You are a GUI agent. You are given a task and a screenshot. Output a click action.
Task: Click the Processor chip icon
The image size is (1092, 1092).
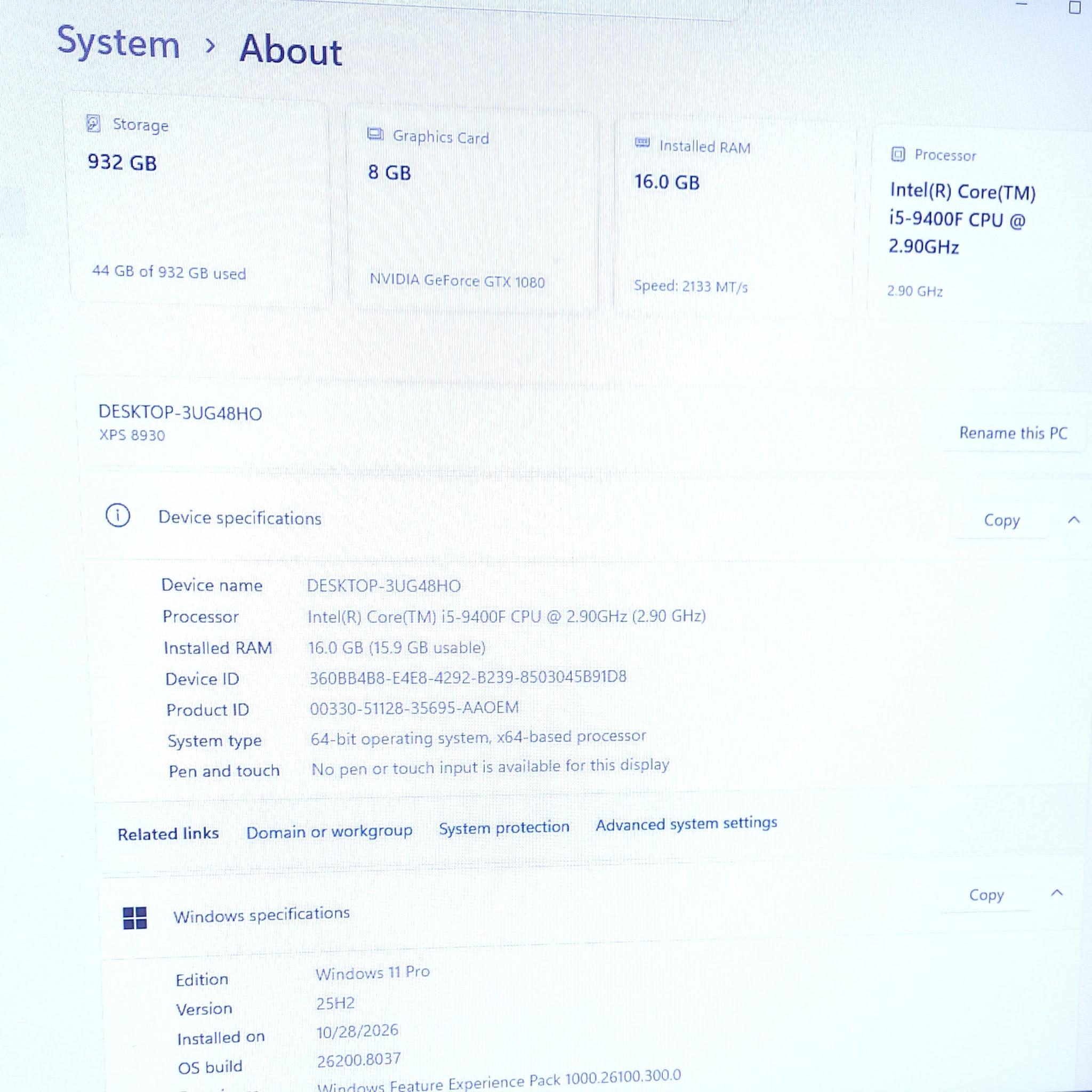[897, 154]
